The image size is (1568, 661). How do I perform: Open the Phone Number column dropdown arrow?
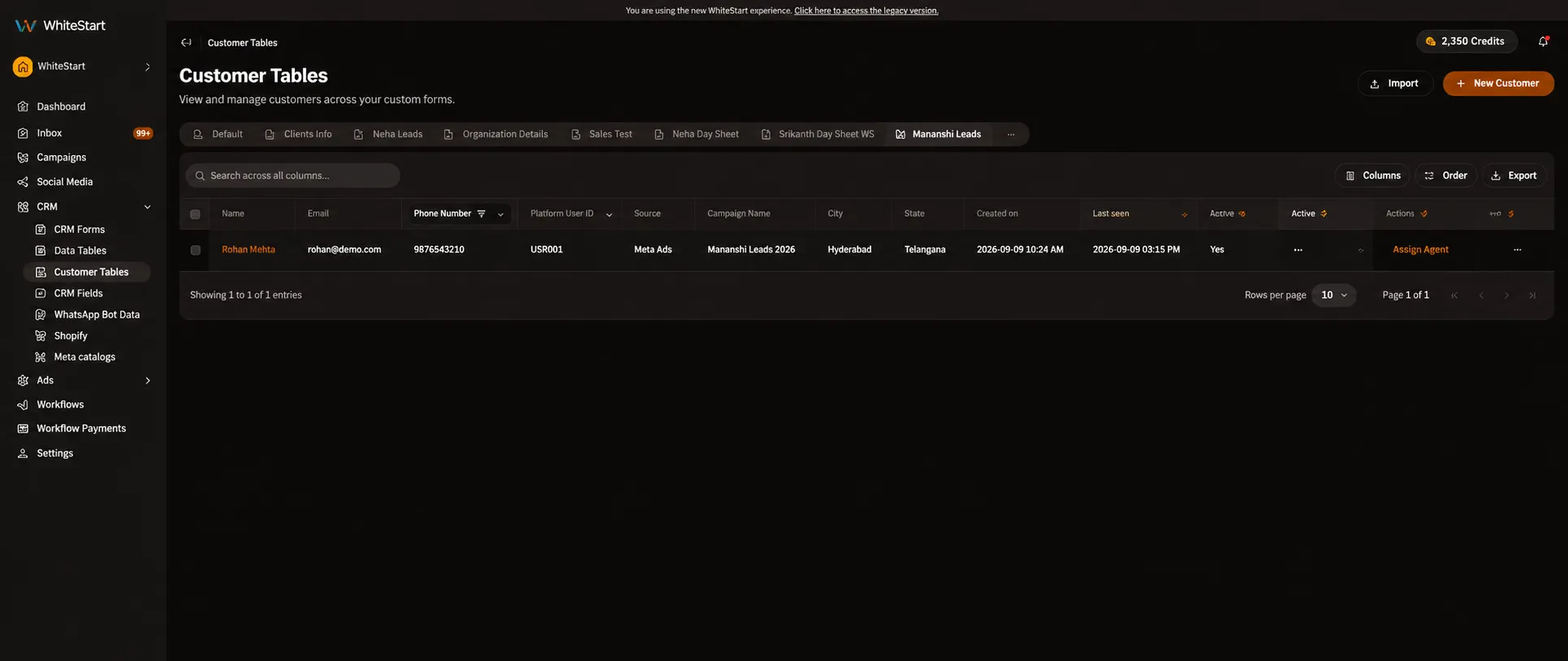coord(500,214)
